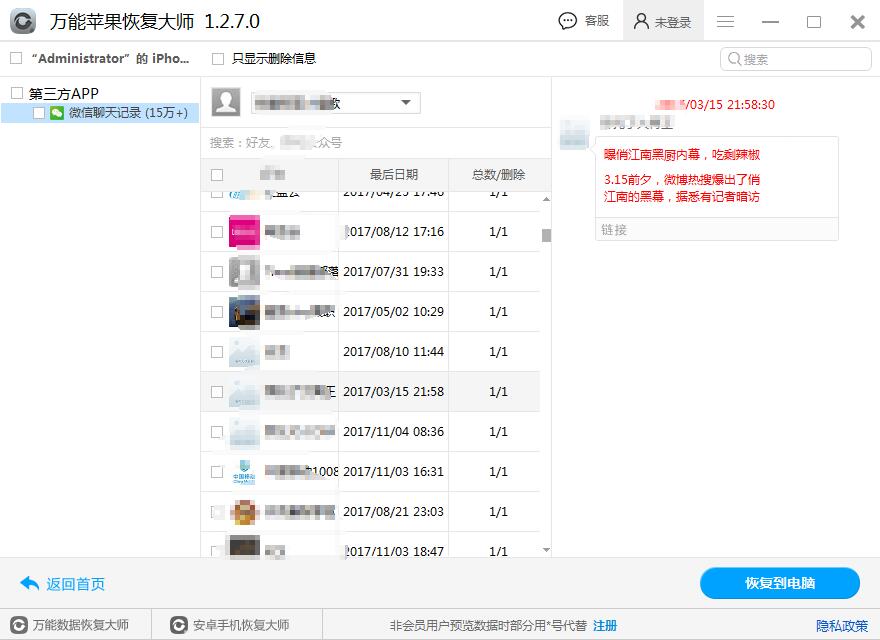Click dark avatar in 2017/11/03 18:47 row
Image resolution: width=880 pixels, height=640 pixels.
point(244,546)
